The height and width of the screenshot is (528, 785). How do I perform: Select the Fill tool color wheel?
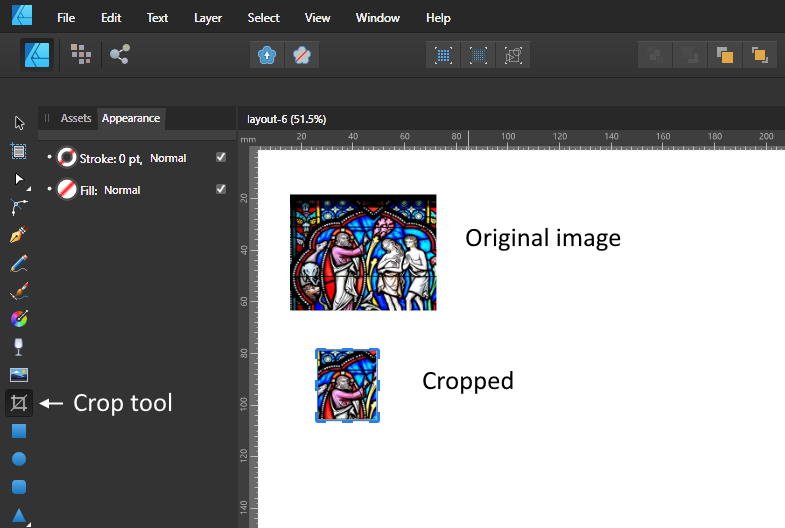tap(19, 318)
